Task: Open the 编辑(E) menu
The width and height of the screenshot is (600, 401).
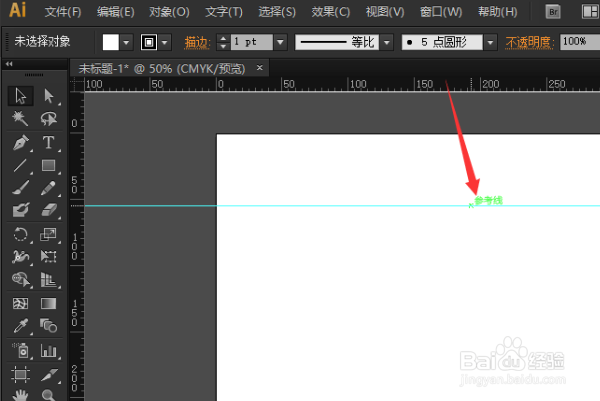Action: coord(116,12)
